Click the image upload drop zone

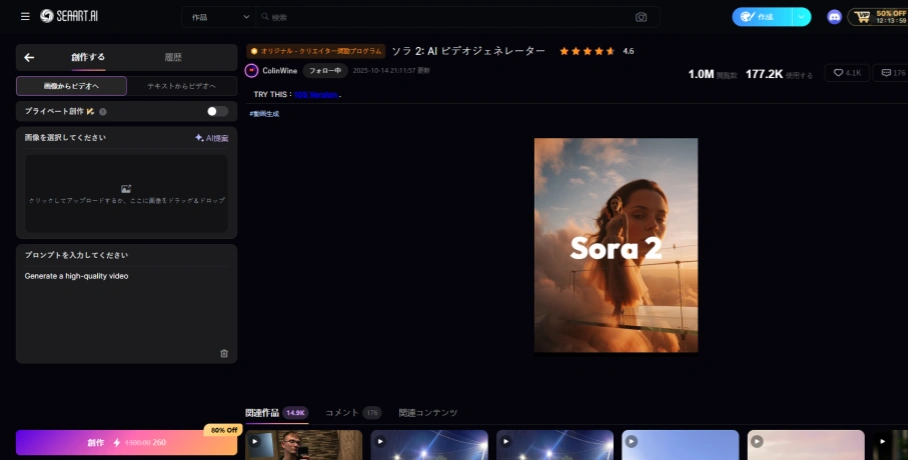(126, 194)
